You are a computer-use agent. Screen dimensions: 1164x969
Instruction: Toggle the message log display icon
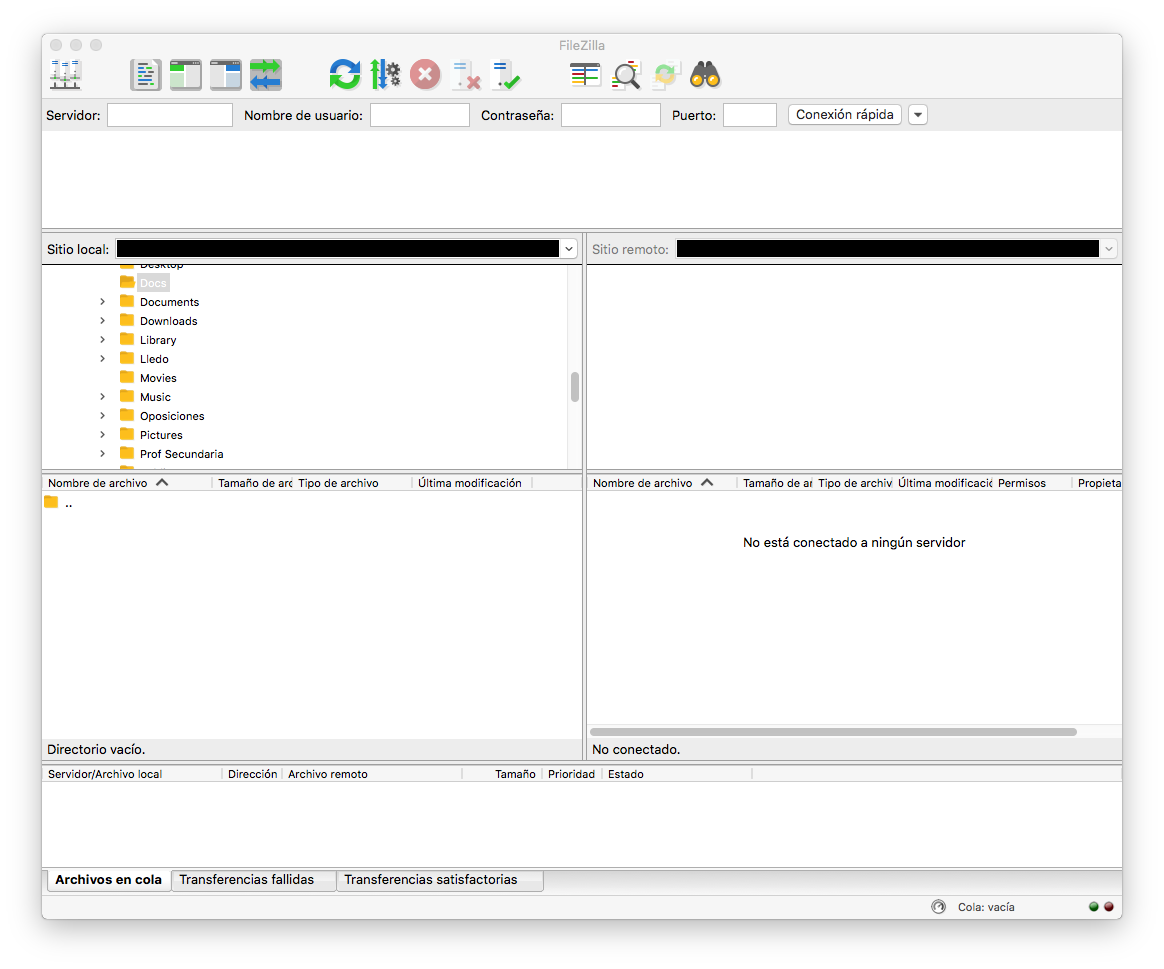click(146, 75)
